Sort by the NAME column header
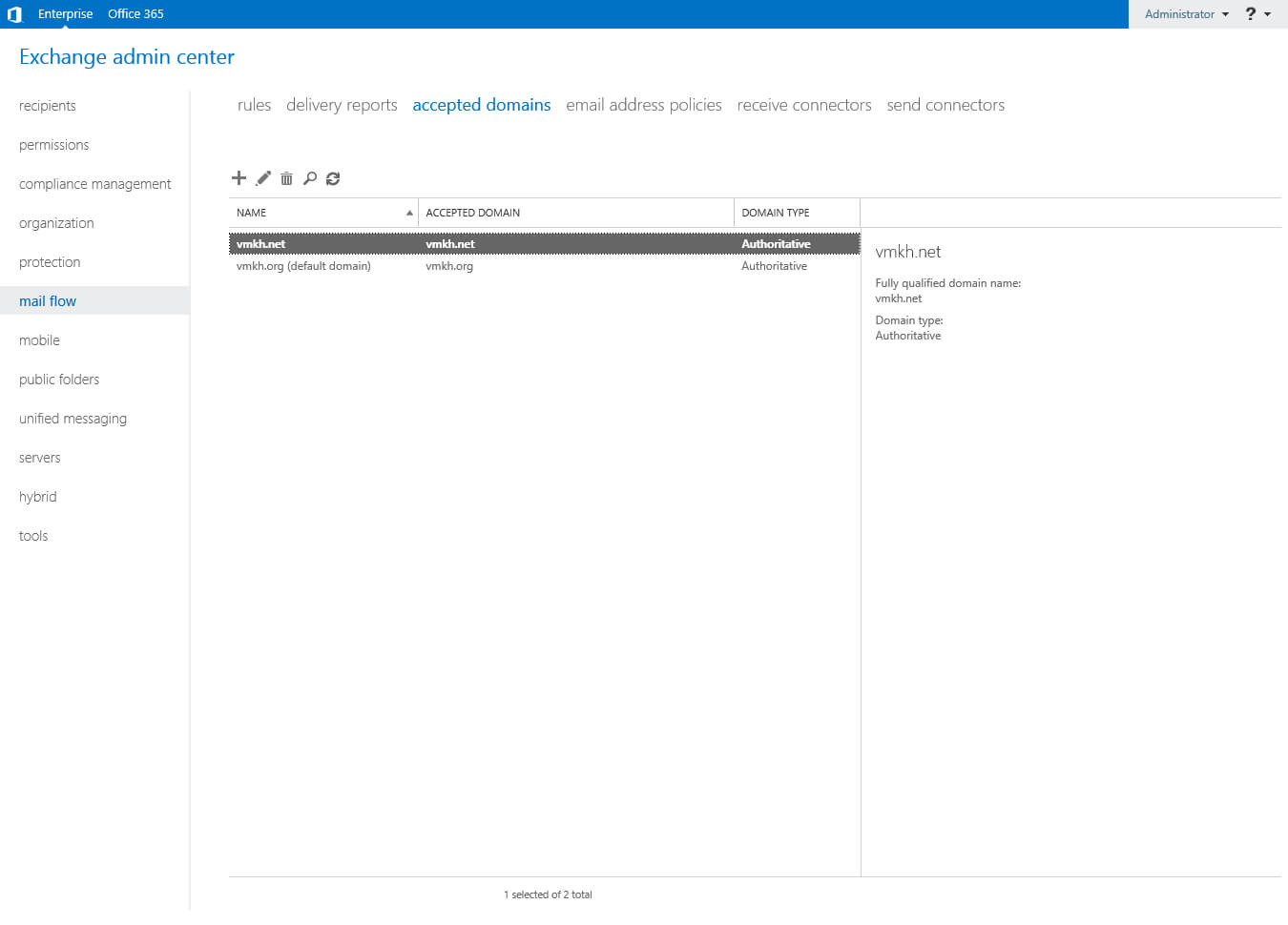Image resolution: width=1288 pixels, height=925 pixels. pyautogui.click(x=323, y=213)
